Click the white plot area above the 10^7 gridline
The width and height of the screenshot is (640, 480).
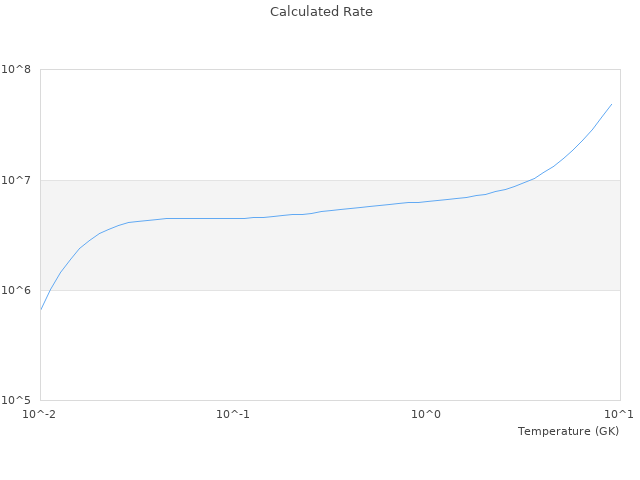250,120
